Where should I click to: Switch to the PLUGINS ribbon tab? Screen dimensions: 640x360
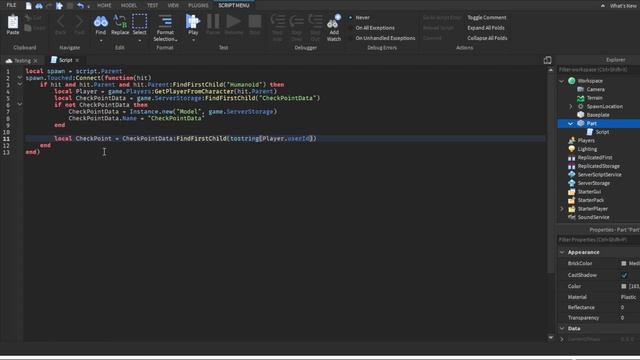tap(198, 5)
